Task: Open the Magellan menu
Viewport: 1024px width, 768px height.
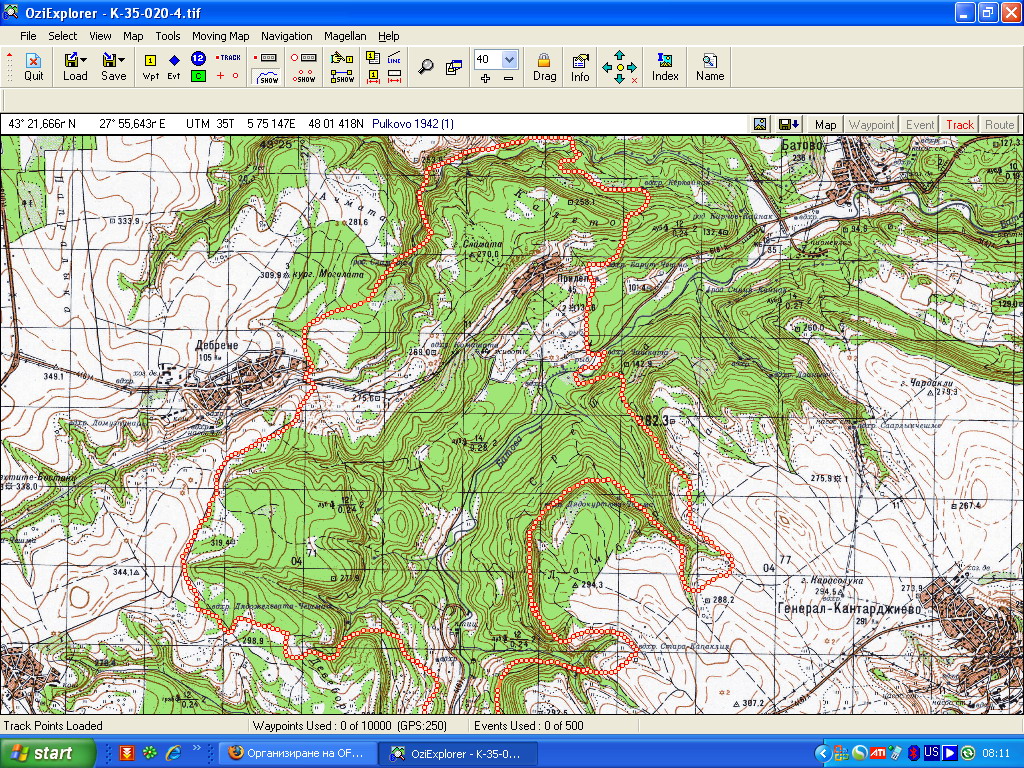Action: tap(344, 36)
